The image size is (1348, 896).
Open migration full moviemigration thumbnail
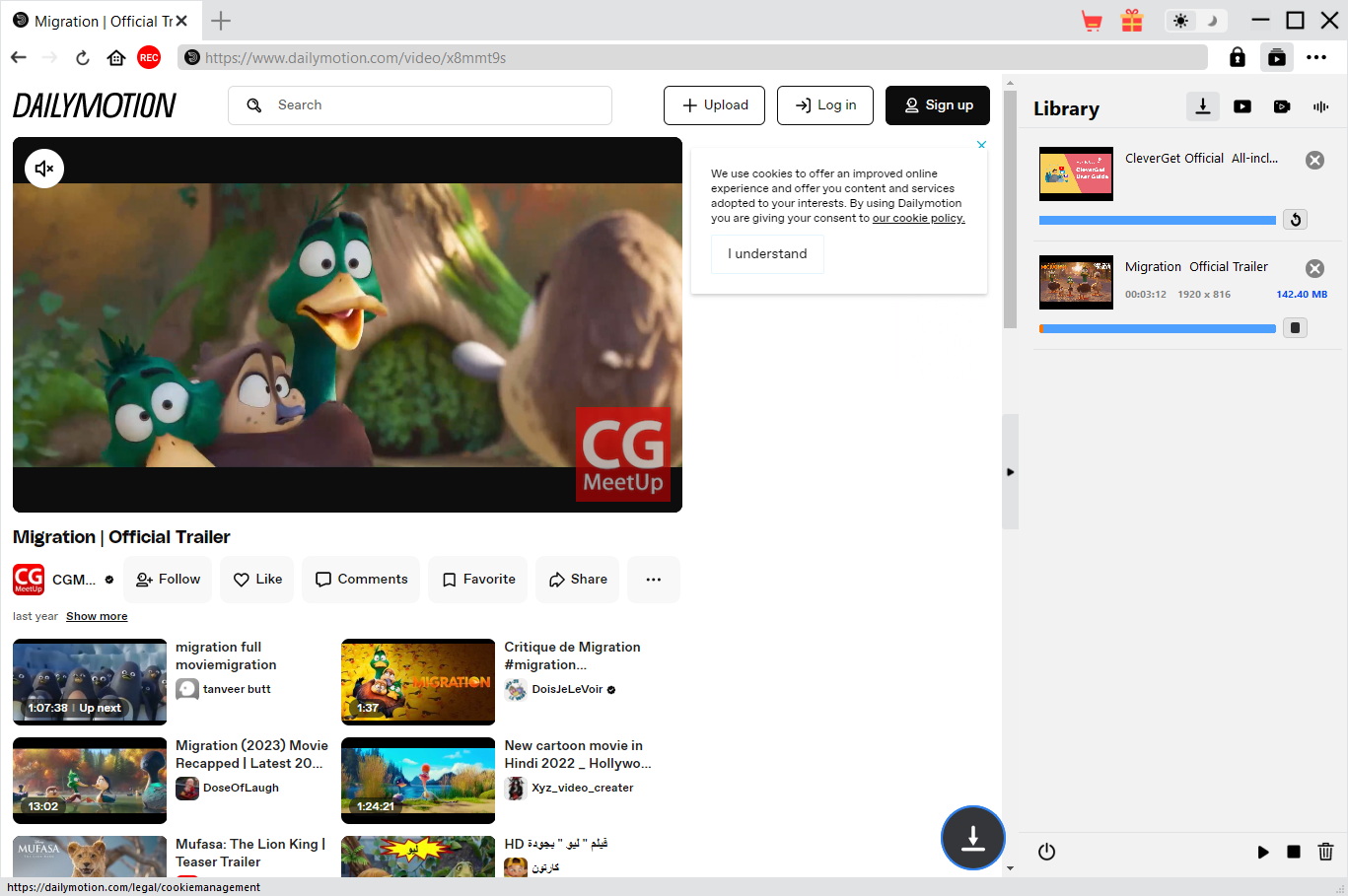point(90,682)
